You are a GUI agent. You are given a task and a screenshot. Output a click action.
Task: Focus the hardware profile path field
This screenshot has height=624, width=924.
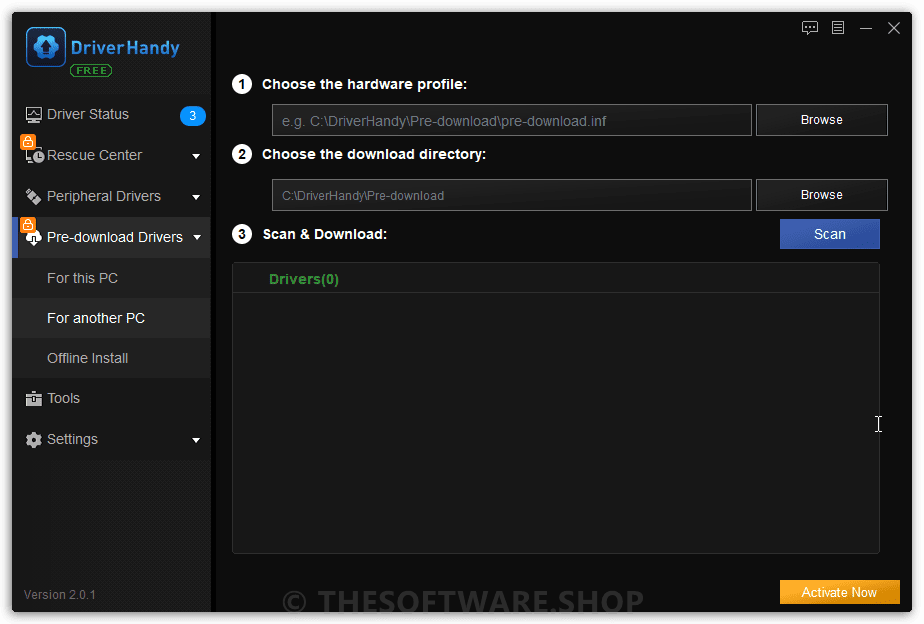(x=512, y=120)
